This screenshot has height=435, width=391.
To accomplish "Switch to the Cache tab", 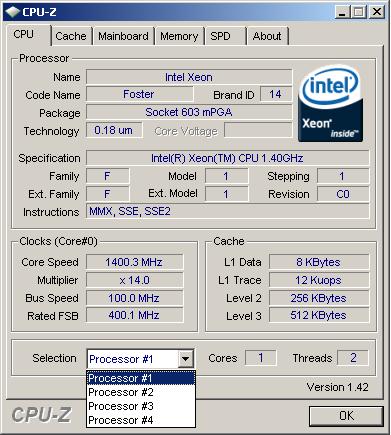I will [x=71, y=36].
